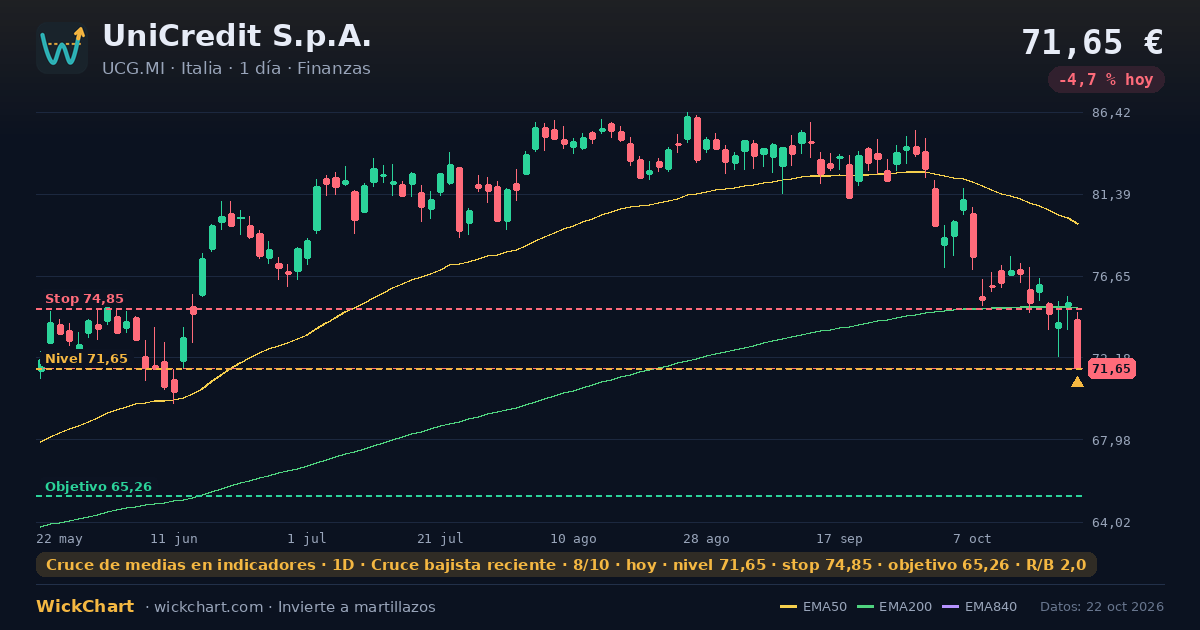Click the 67,98 price axis label

1111,441
